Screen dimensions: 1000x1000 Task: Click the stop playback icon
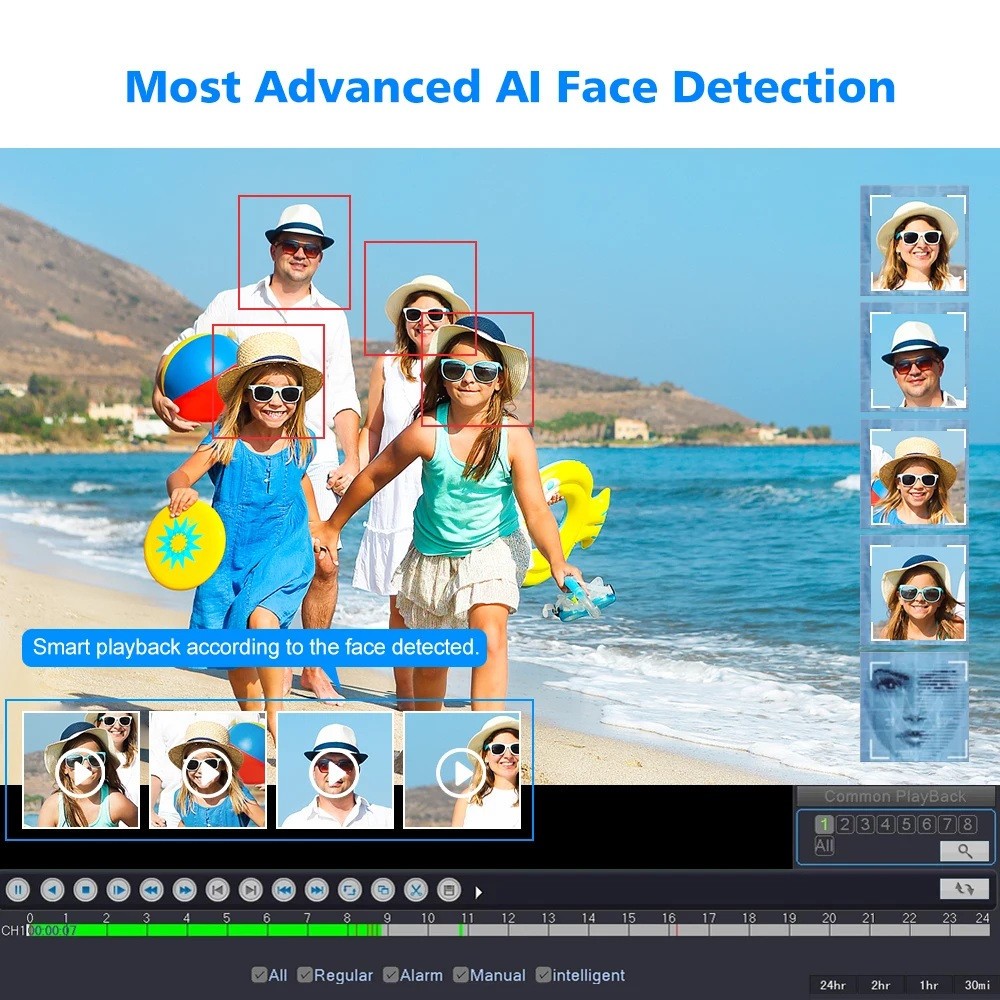[85, 890]
